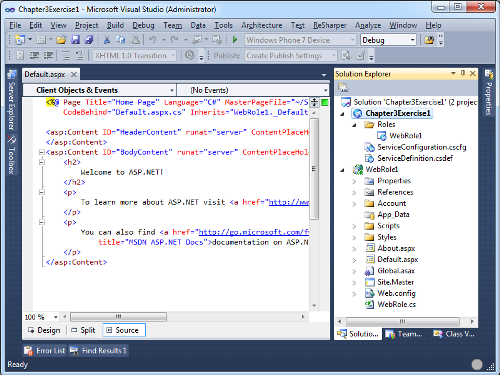Screen dimensions: 500x375
Task: Select WebRole.cs file
Action: click(x=396, y=305)
